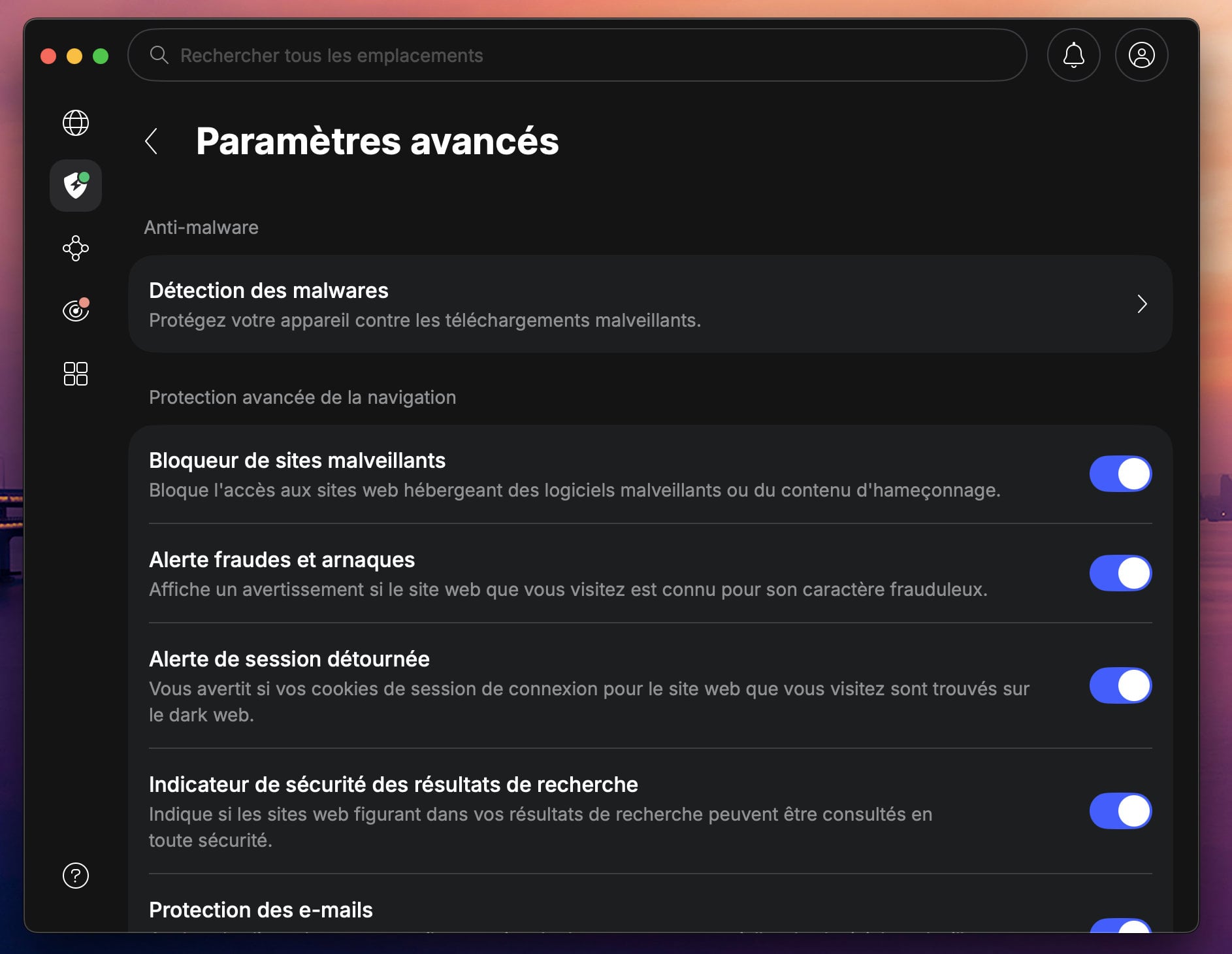Click the description mentioning contenu d'hameçonnage

pos(575,490)
